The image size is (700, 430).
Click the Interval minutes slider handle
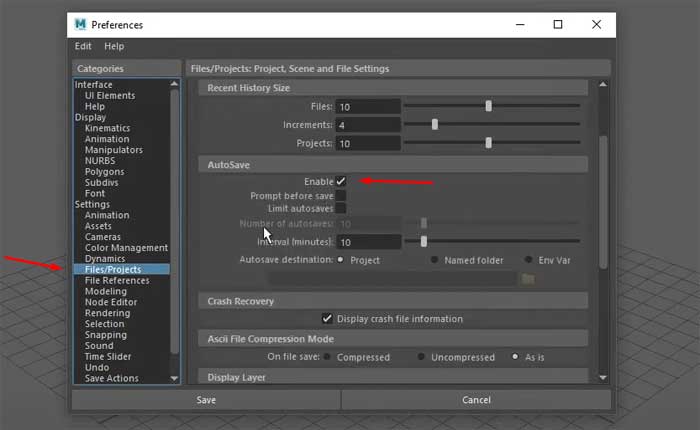pyautogui.click(x=424, y=241)
